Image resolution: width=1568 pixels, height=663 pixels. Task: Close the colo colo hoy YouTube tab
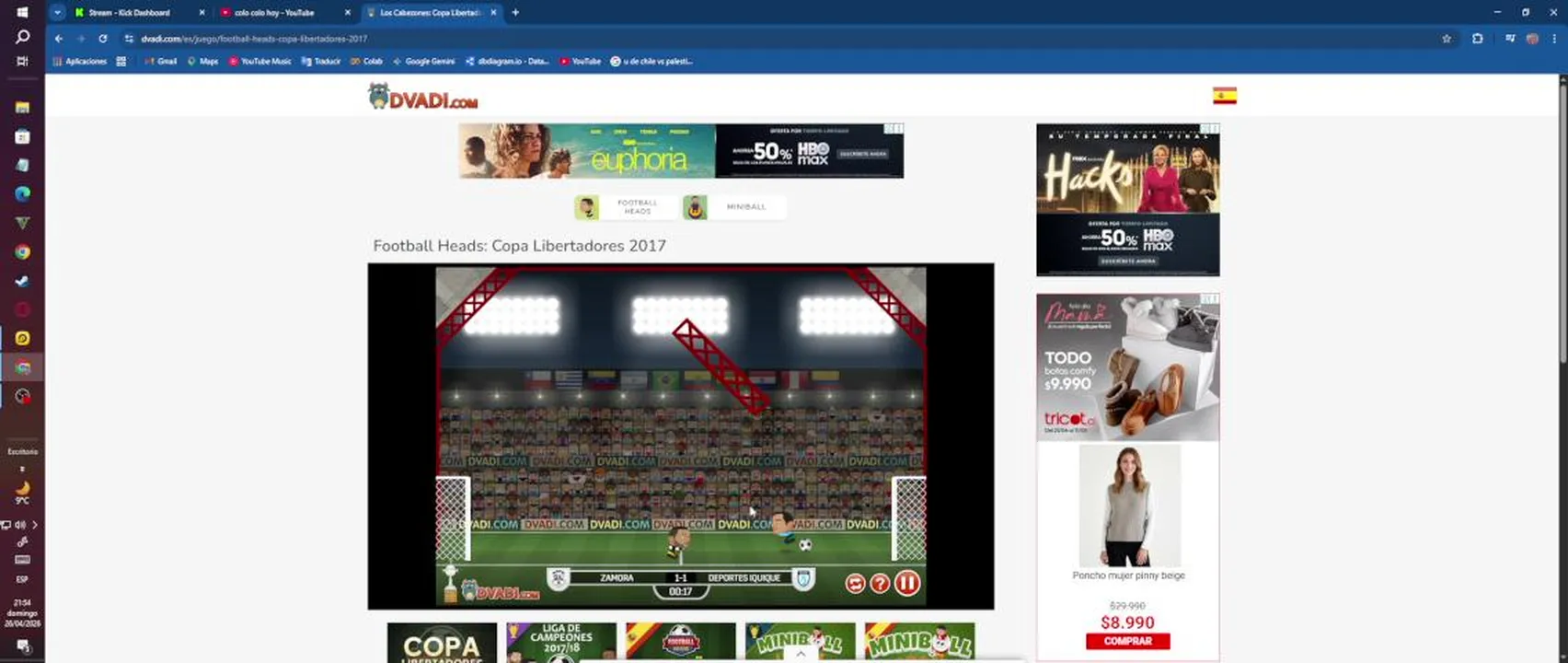click(x=347, y=13)
